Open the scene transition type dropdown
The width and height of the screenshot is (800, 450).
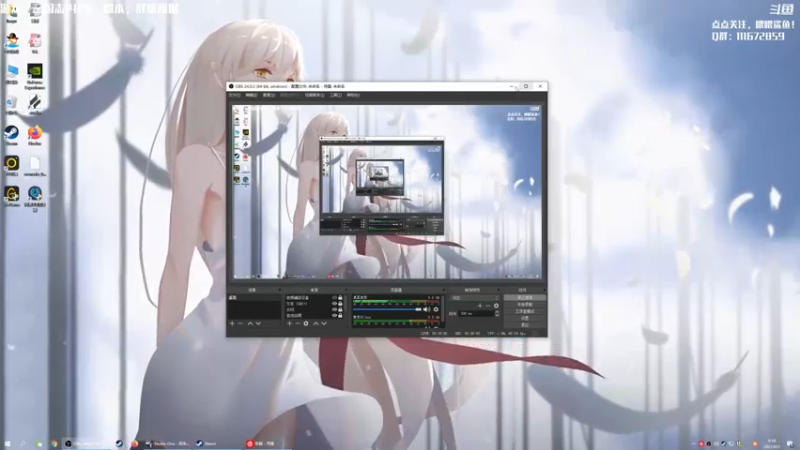click(474, 298)
